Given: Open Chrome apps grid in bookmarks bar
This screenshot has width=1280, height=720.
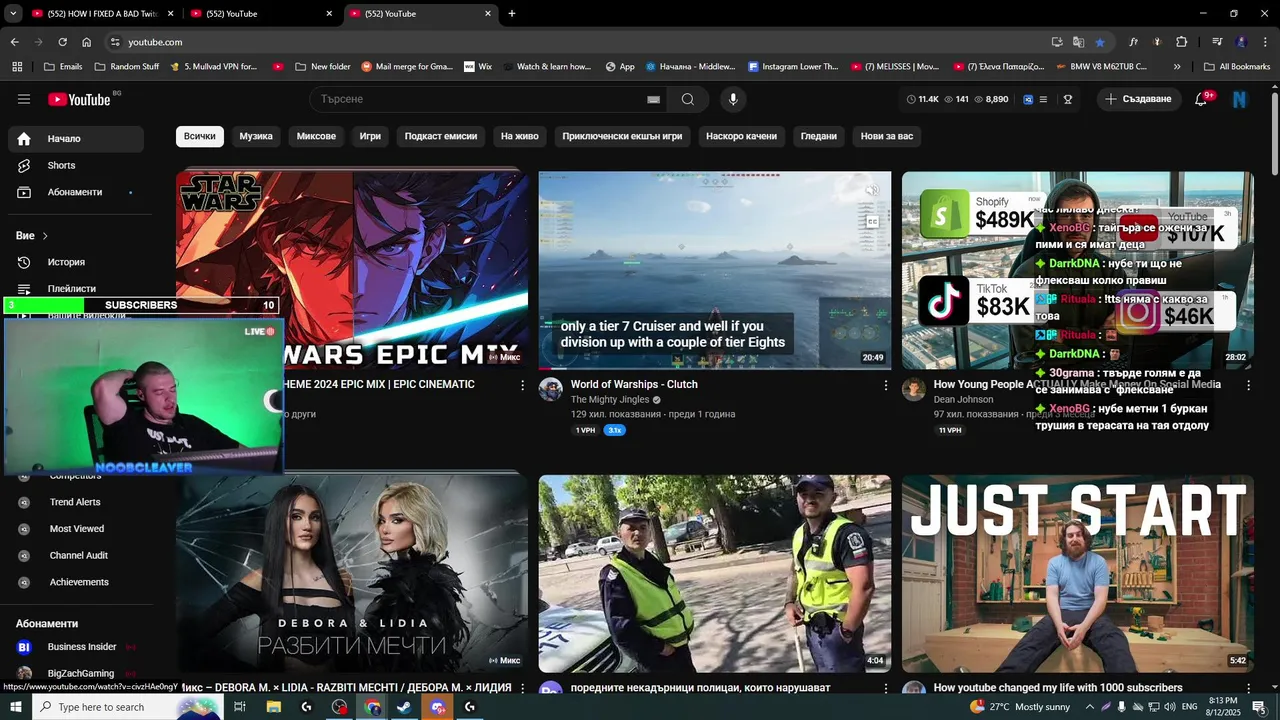Looking at the screenshot, I should (x=17, y=67).
